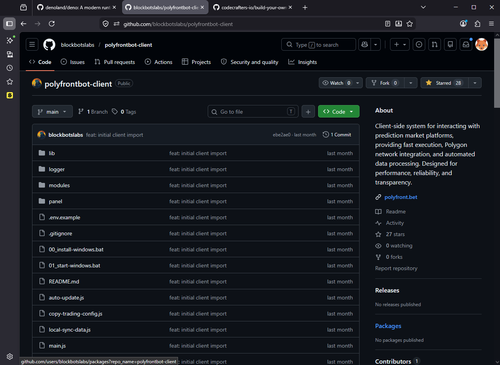This screenshot has height=365, width=500.
Task: Click the page vertical scrollbar
Action: point(497,73)
